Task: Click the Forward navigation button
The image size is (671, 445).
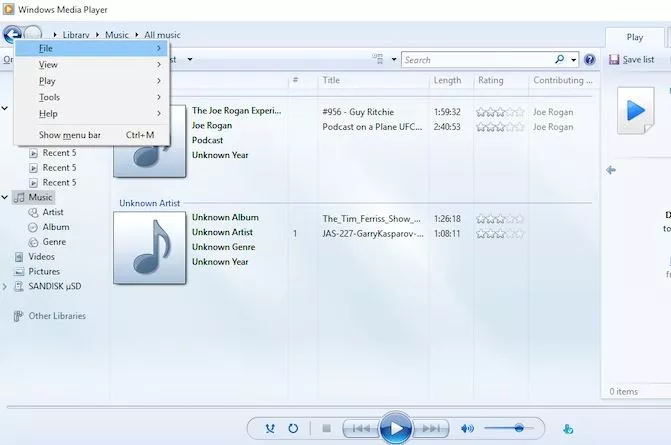Action: pyautogui.click(x=33, y=32)
